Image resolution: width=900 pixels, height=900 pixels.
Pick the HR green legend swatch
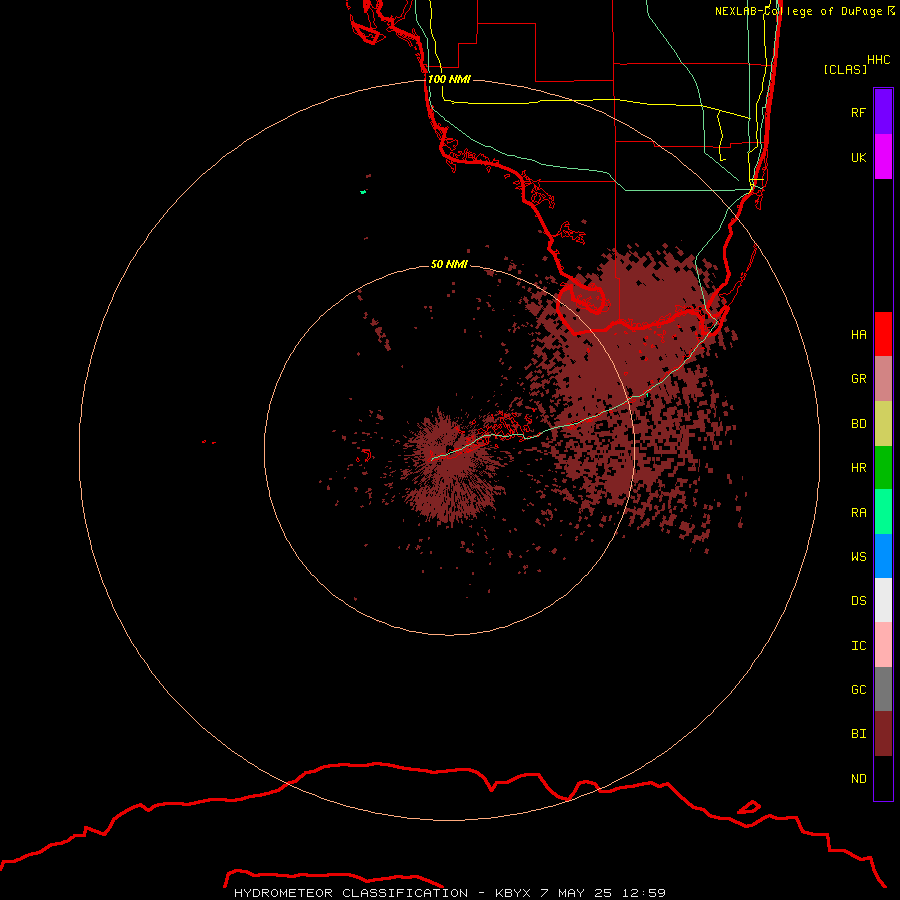click(883, 467)
